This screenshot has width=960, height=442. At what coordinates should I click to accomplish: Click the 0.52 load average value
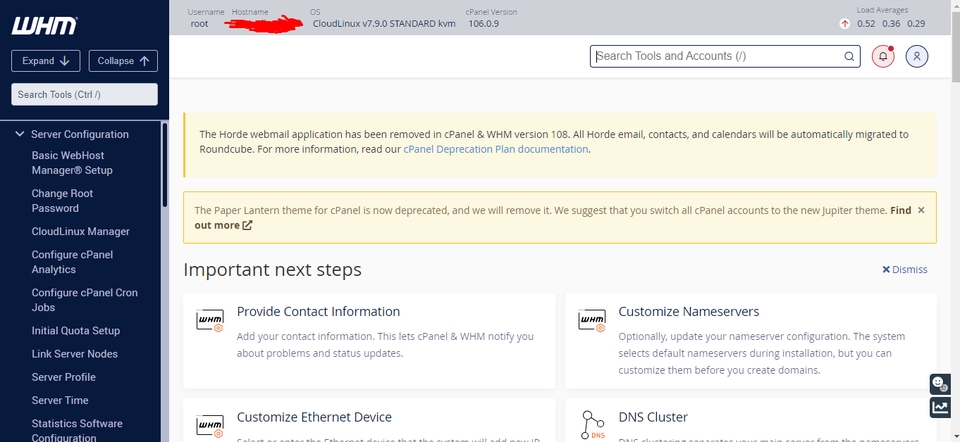click(866, 24)
